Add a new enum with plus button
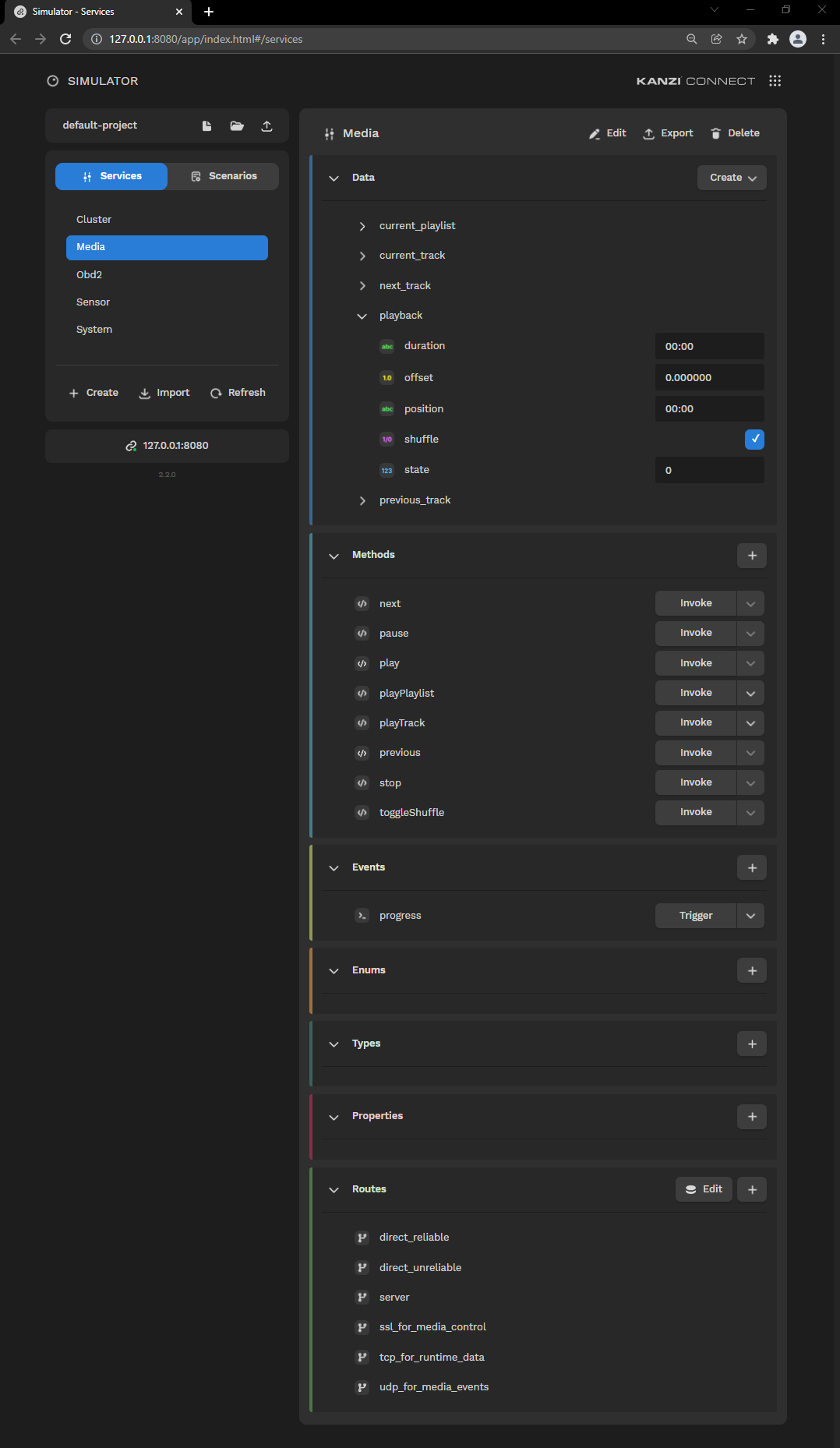 752,971
